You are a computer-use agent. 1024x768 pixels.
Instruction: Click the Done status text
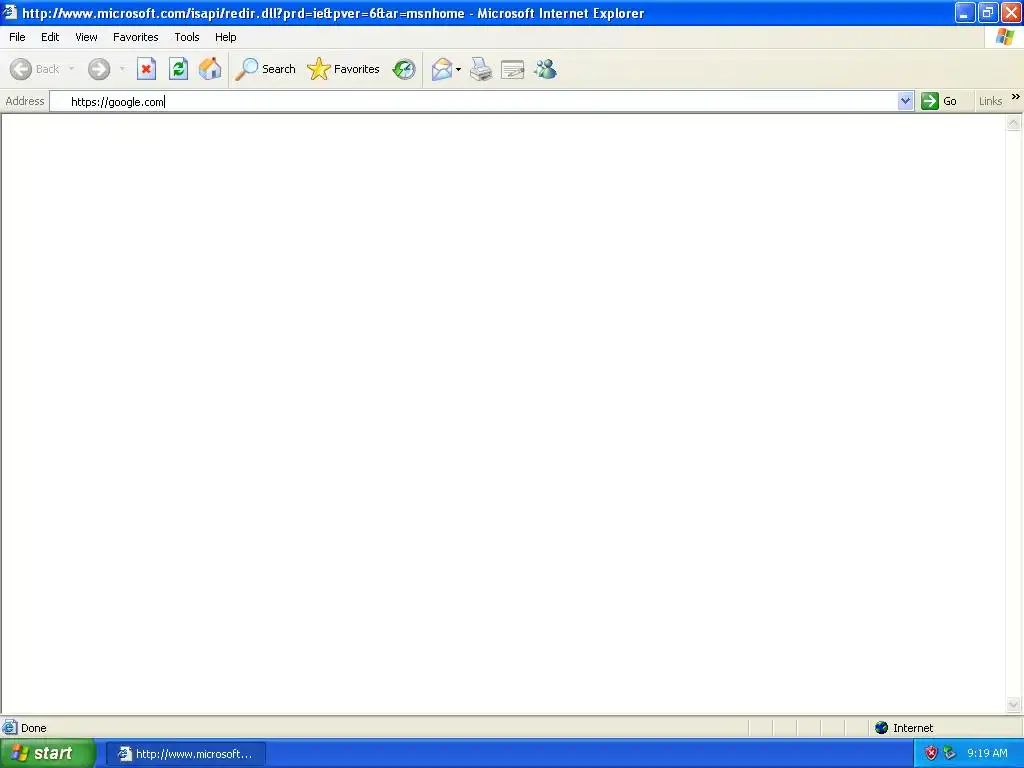[x=34, y=728]
